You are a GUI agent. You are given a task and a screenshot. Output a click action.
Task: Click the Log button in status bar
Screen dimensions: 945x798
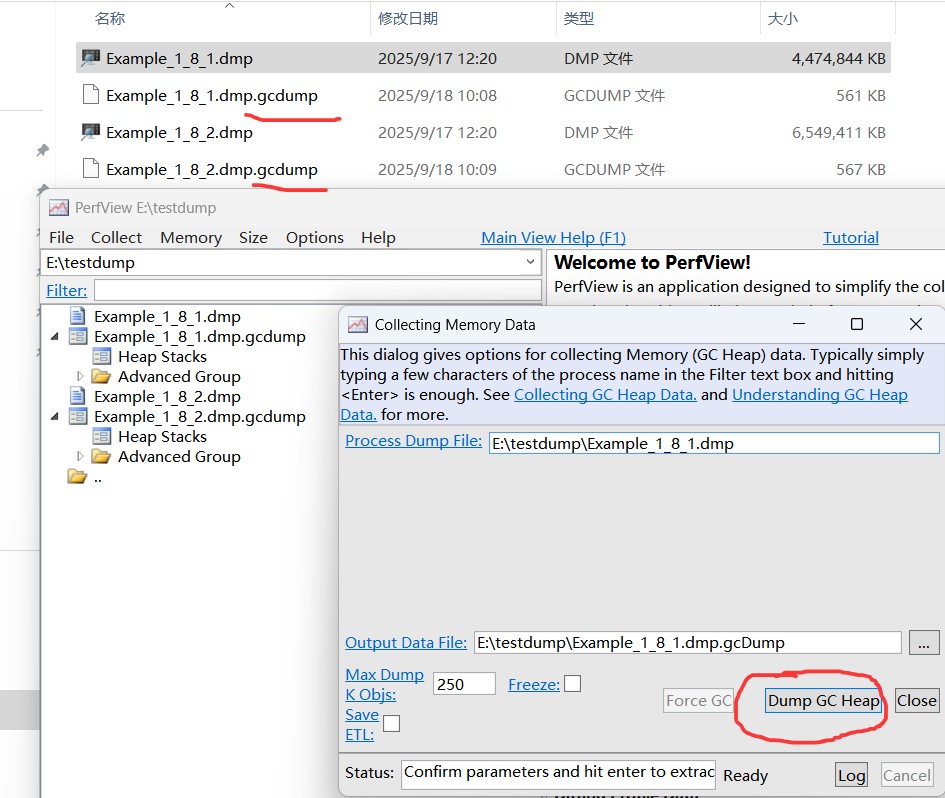[851, 775]
